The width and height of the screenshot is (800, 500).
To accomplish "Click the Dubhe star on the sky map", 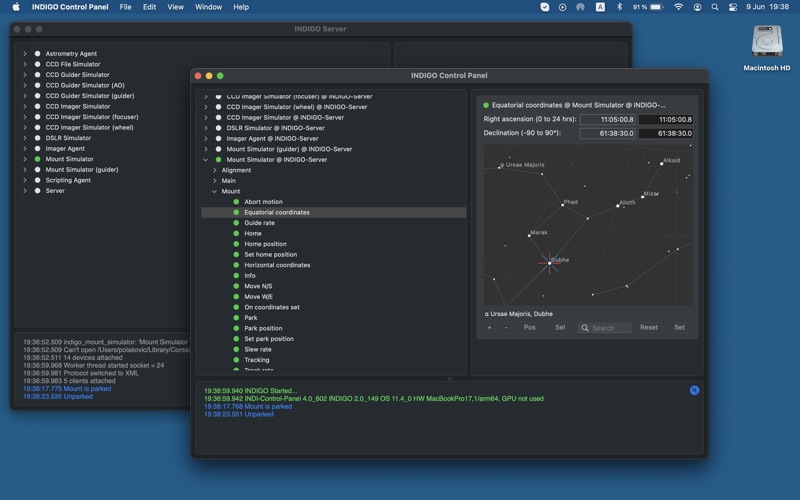I will click(x=549, y=263).
